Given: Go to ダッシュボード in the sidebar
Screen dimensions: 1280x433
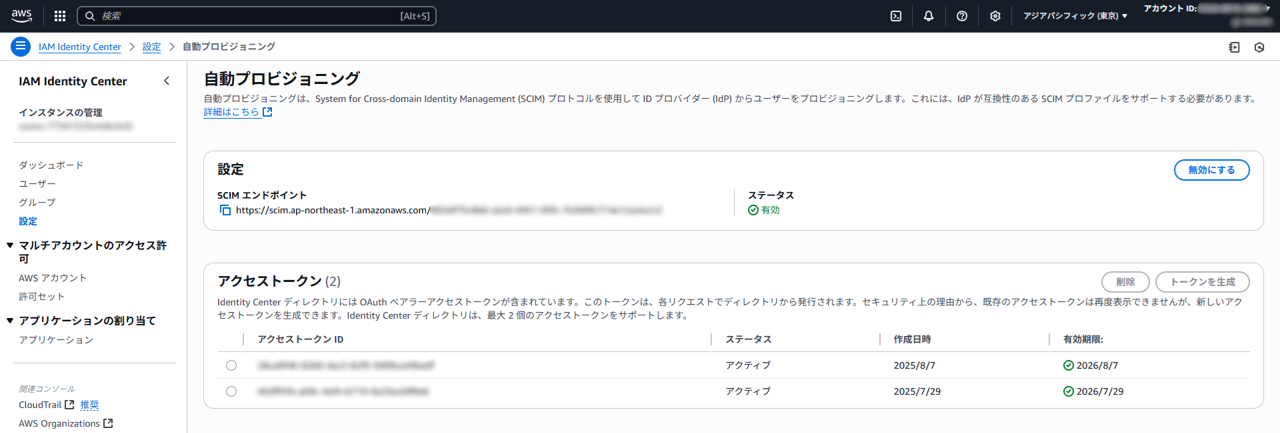Looking at the screenshot, I should click(x=51, y=165).
